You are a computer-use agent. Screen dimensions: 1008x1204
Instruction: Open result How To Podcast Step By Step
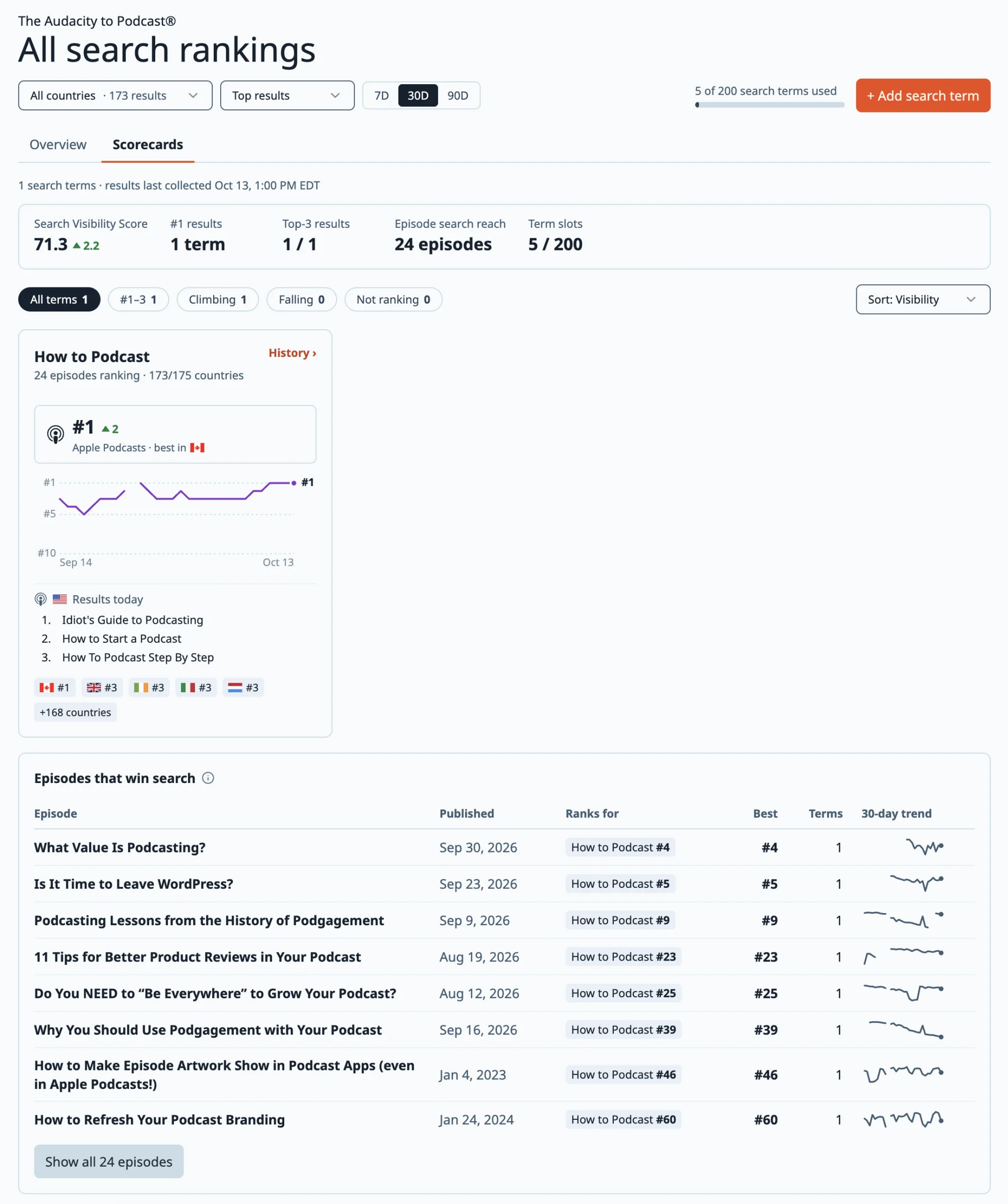(x=138, y=657)
